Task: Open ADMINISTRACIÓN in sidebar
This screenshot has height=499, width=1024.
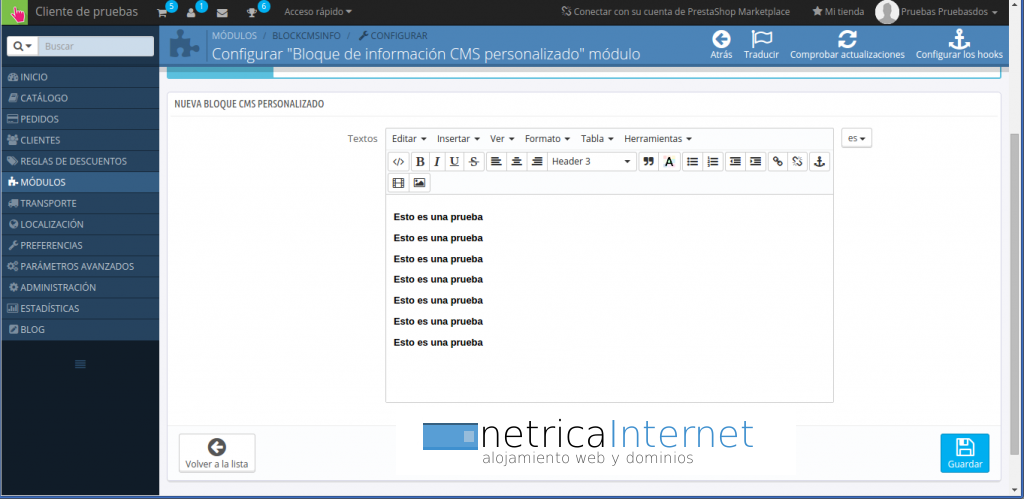Action: 80,287
